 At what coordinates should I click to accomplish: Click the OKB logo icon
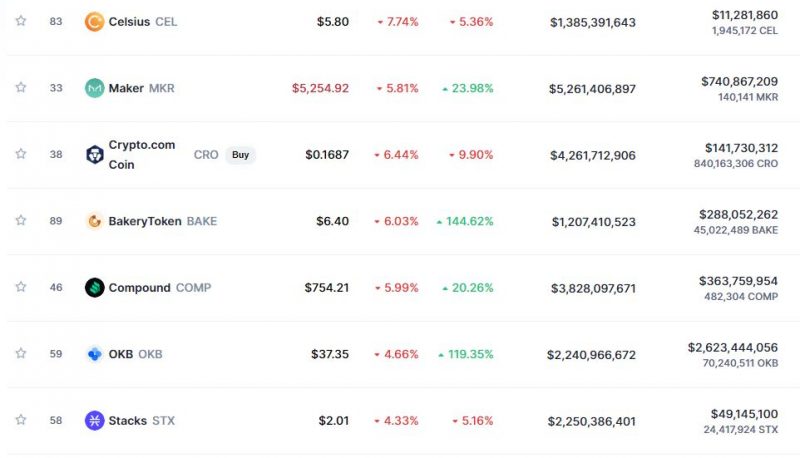(x=94, y=354)
